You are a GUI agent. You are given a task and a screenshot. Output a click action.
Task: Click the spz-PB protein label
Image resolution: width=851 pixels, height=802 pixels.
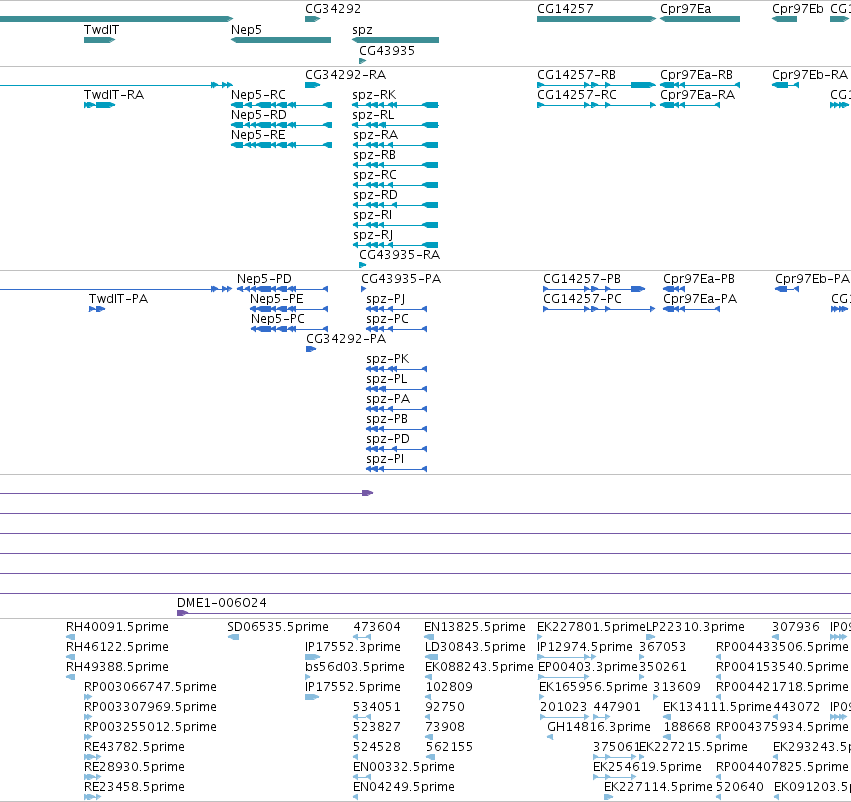[x=387, y=419]
